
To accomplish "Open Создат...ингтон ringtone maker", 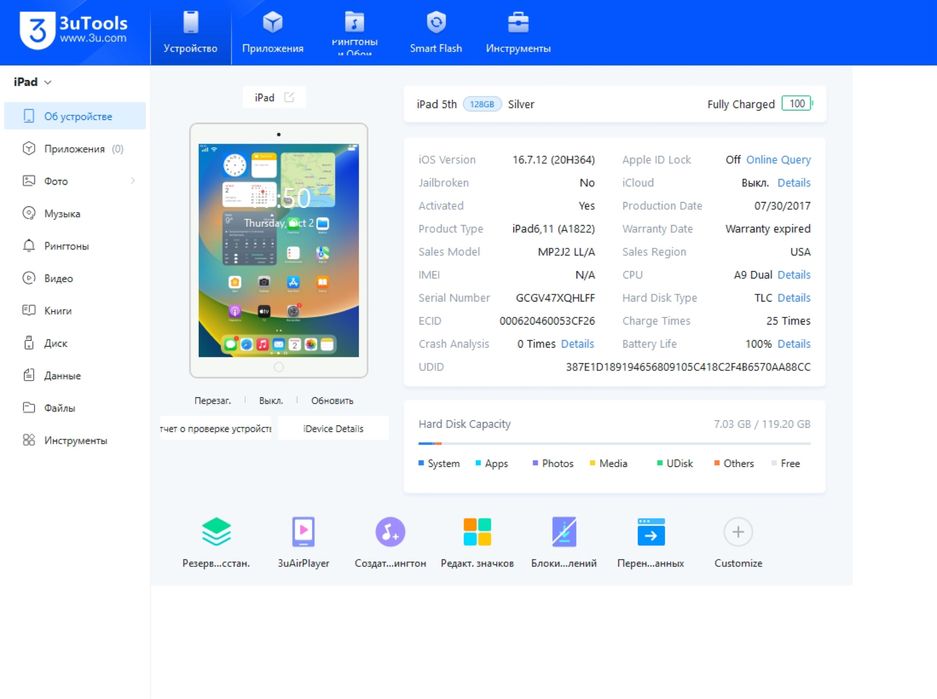I will (390, 542).
